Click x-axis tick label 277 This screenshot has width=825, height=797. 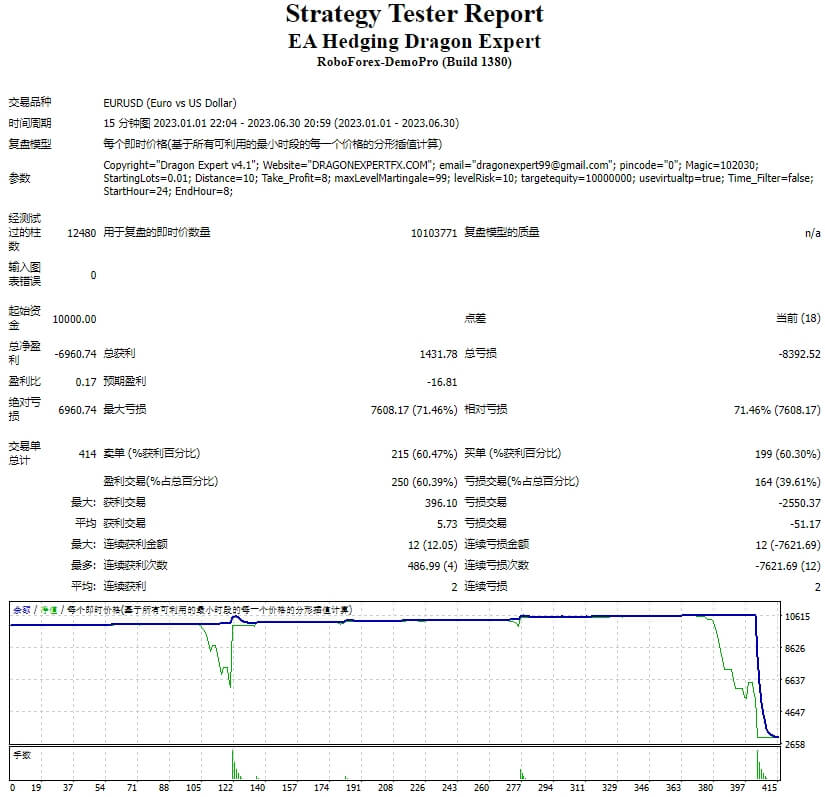point(514,788)
